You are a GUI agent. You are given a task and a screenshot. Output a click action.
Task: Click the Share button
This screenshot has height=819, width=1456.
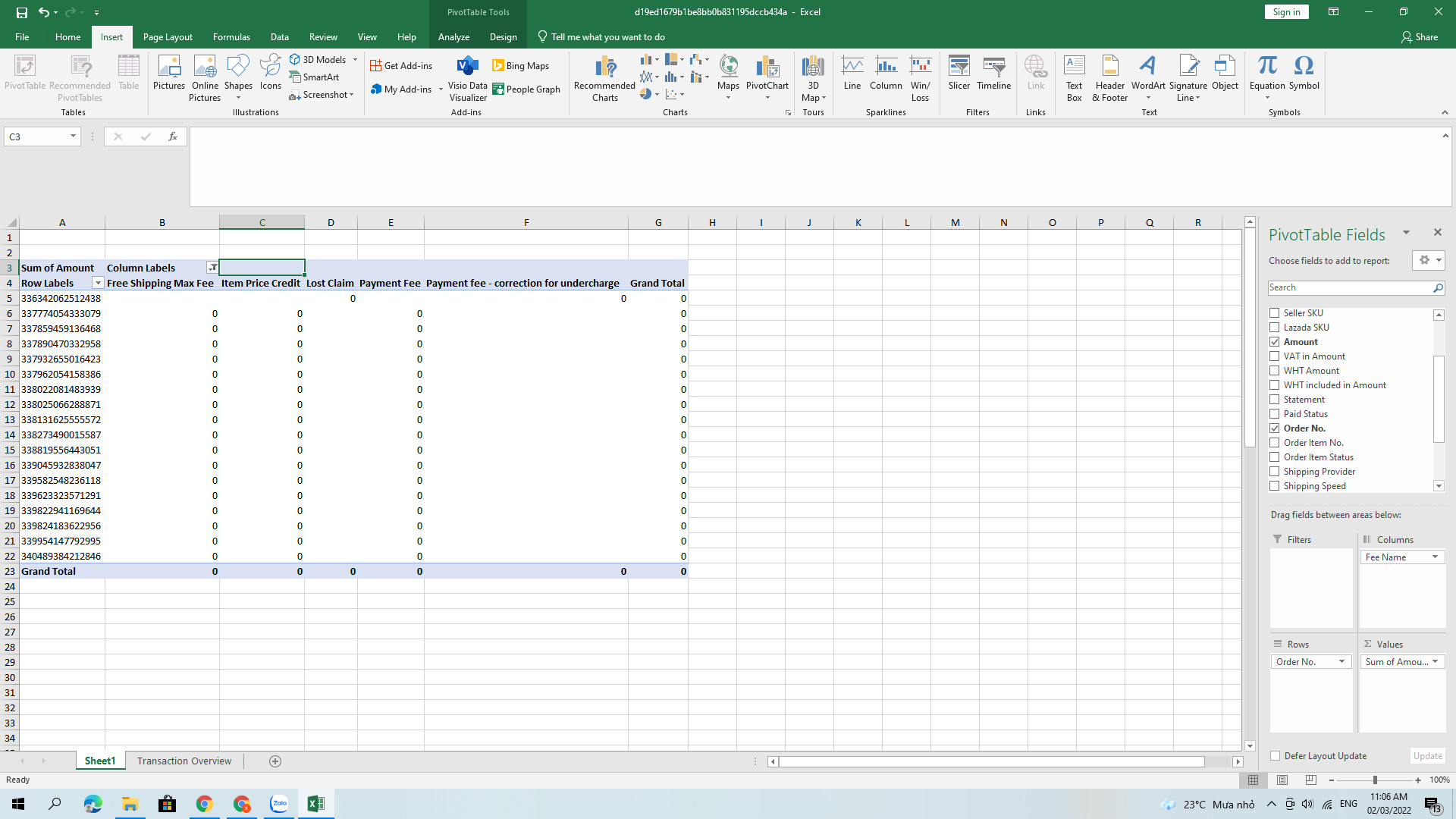point(1419,36)
